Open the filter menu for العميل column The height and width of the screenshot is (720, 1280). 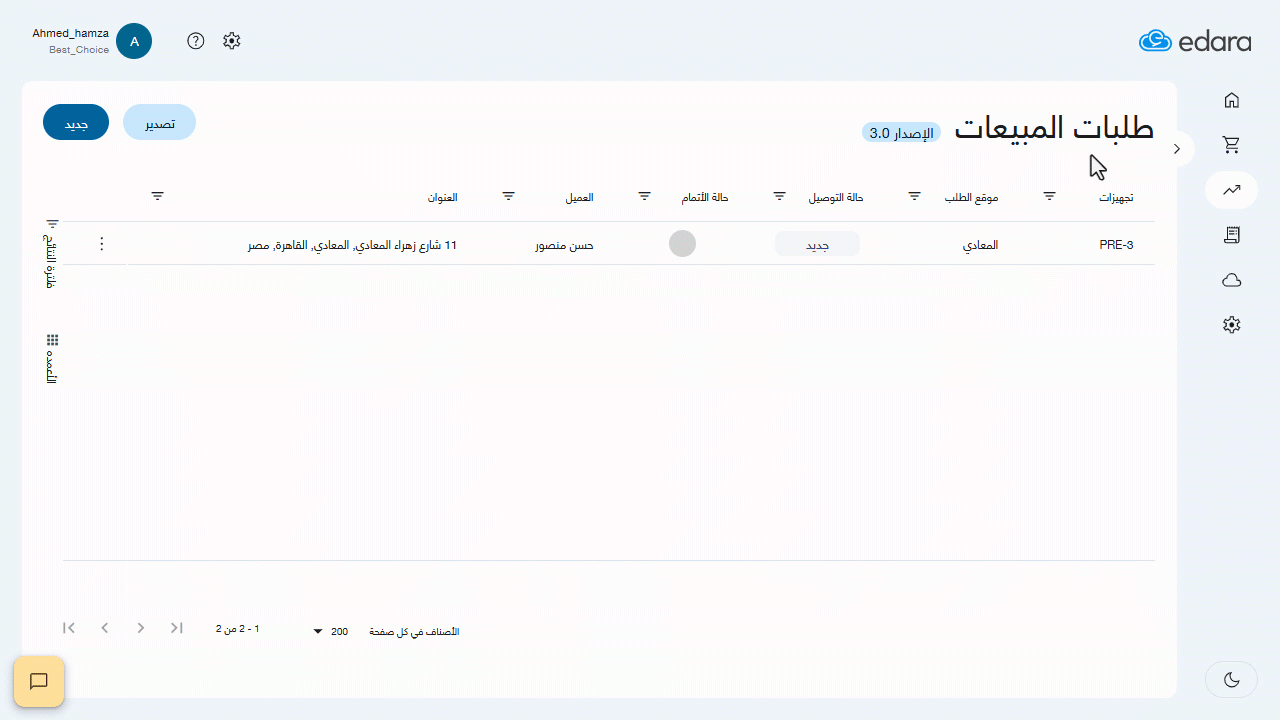(x=509, y=196)
